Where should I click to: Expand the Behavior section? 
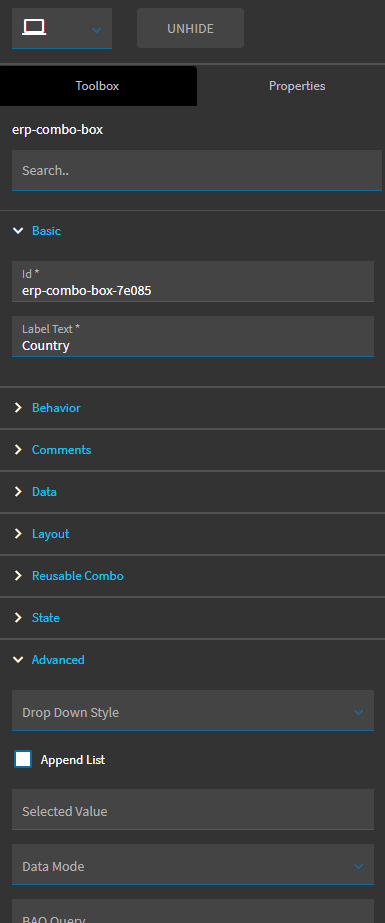click(x=56, y=408)
